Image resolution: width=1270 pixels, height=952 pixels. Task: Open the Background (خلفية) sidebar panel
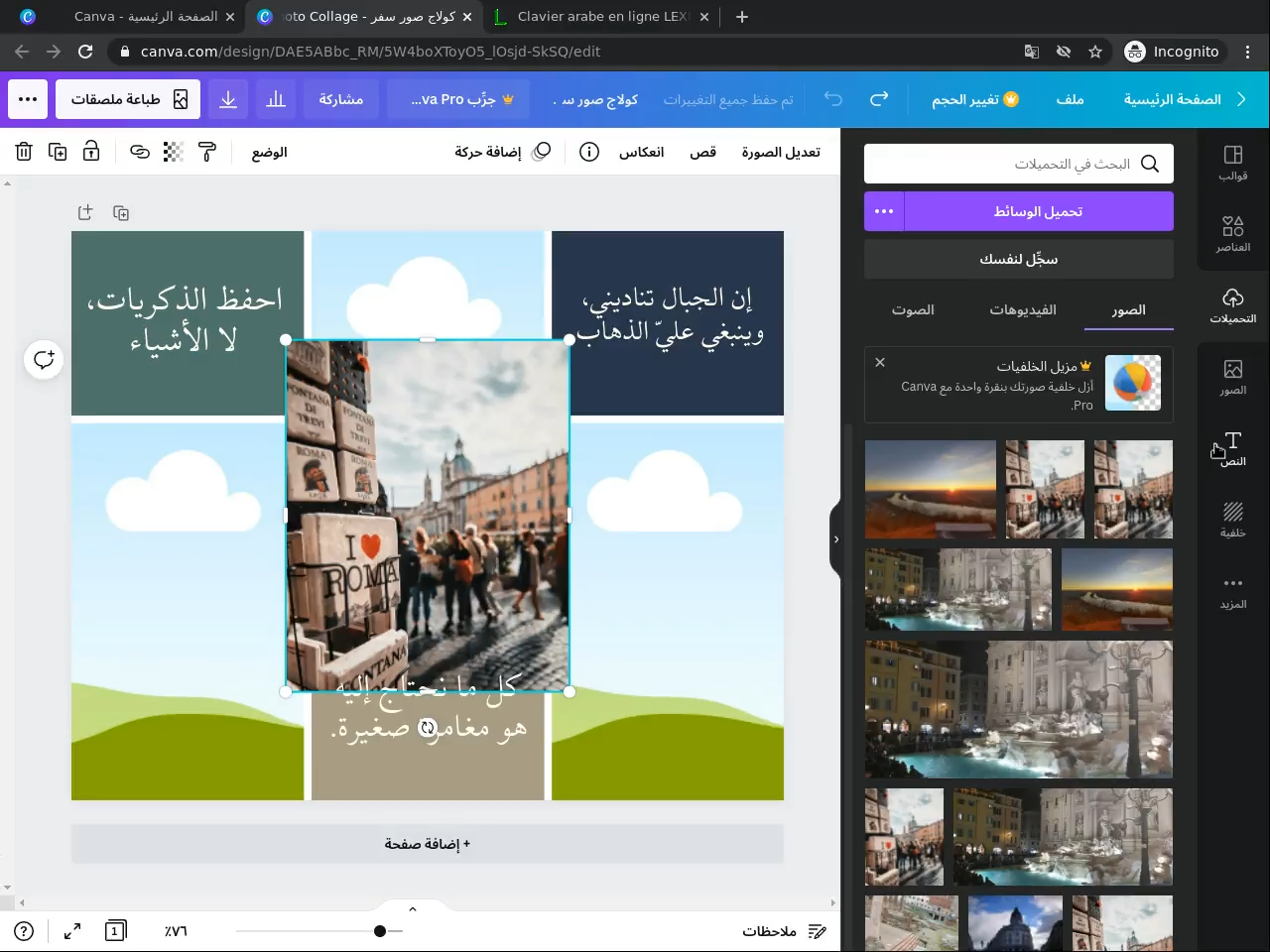pyautogui.click(x=1232, y=520)
